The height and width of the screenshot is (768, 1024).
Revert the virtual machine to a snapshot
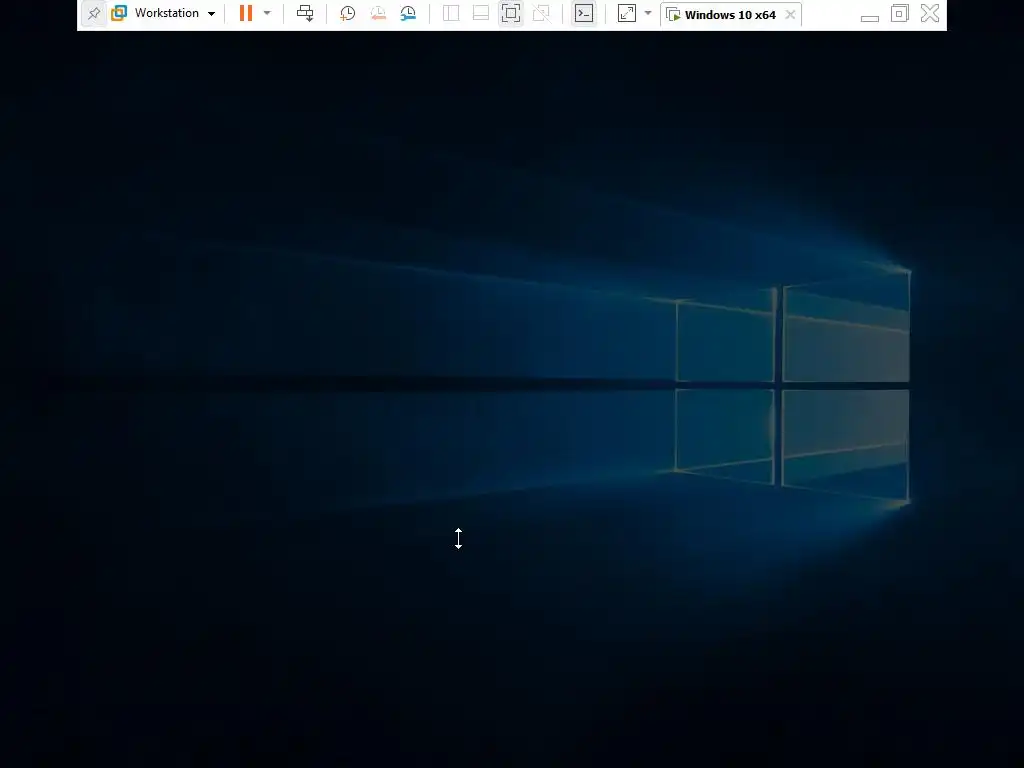[x=378, y=13]
